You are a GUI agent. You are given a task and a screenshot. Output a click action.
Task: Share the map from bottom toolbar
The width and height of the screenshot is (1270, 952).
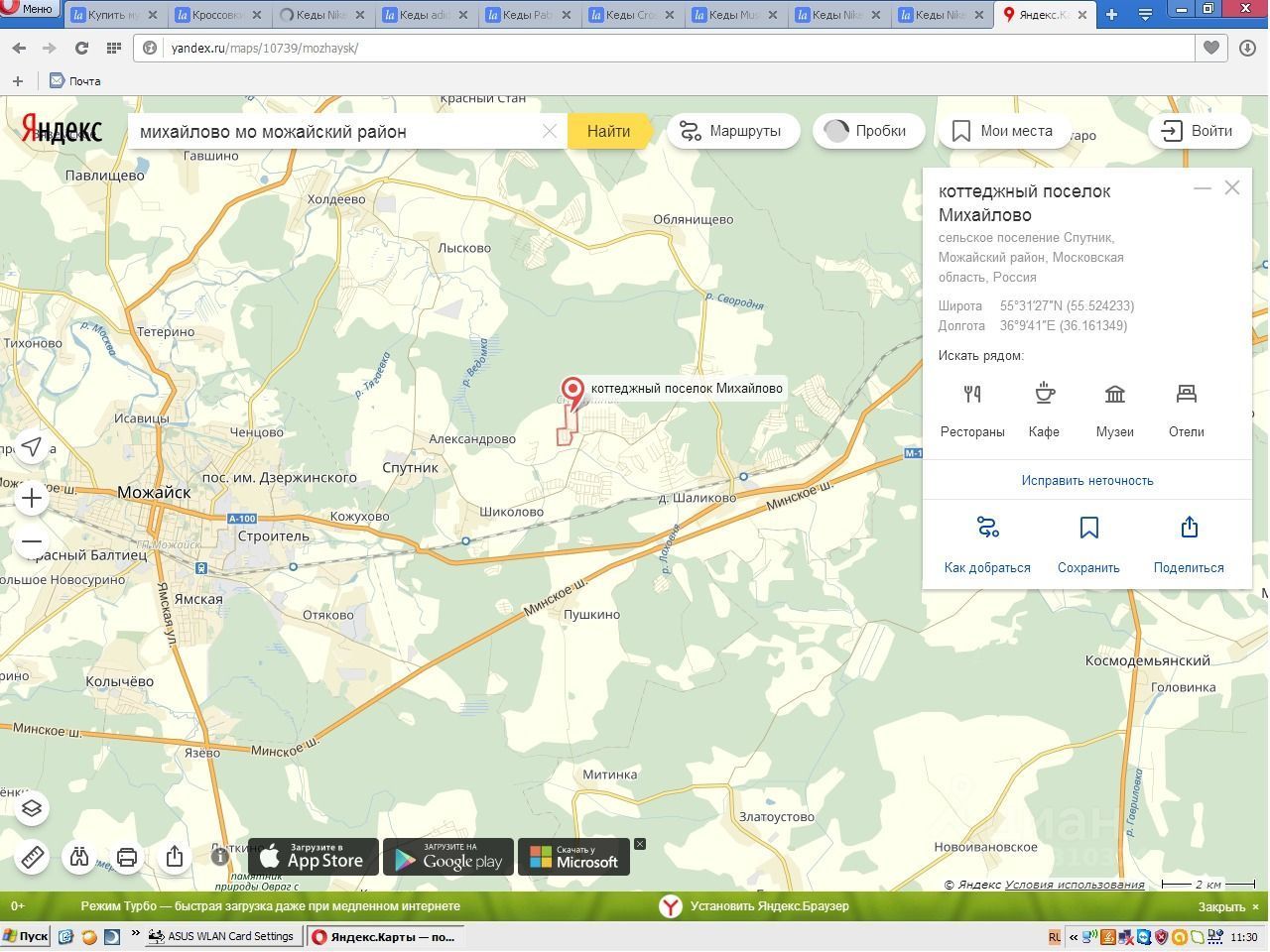[175, 857]
